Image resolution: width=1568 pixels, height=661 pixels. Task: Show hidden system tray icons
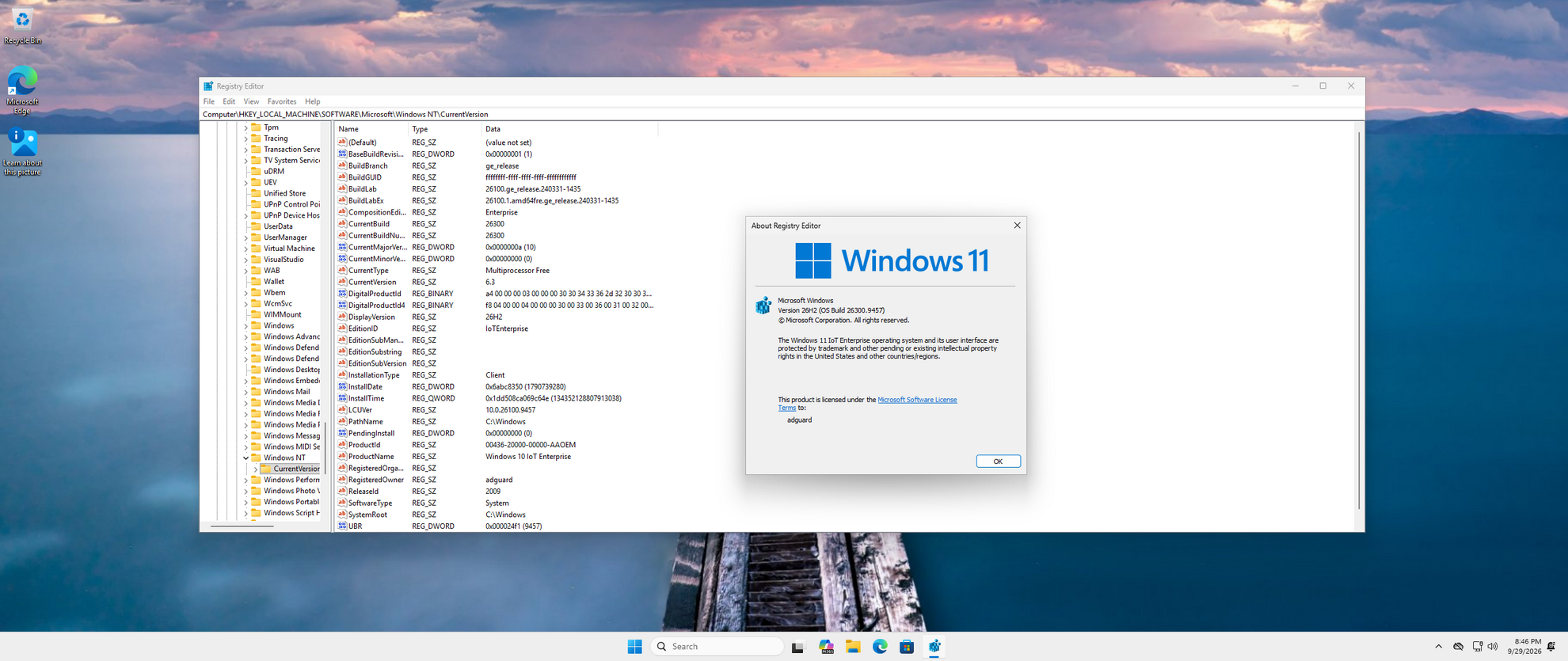1438,647
